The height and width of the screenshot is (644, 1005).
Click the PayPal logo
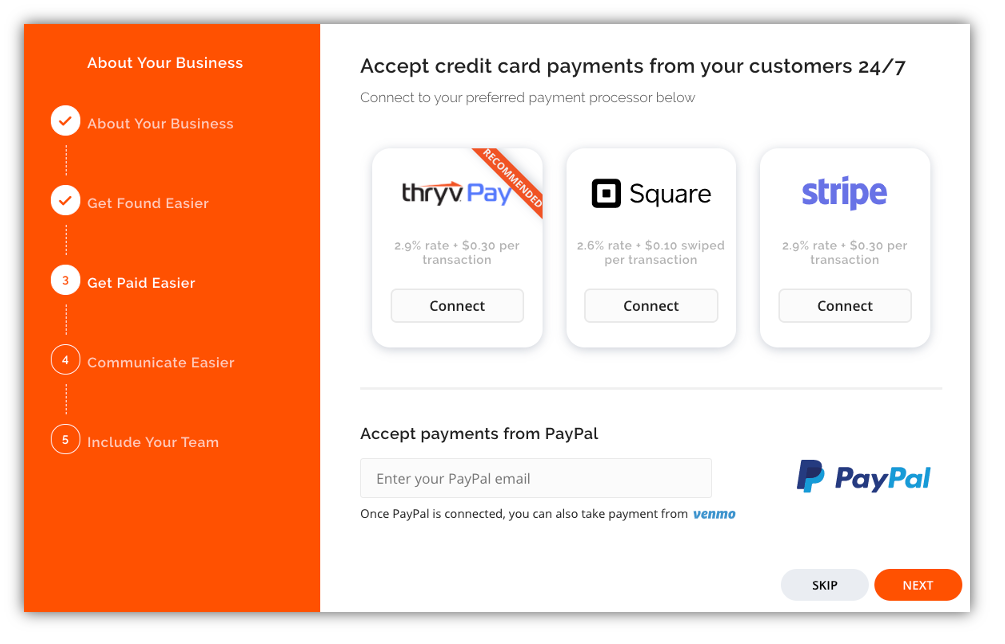coord(863,477)
